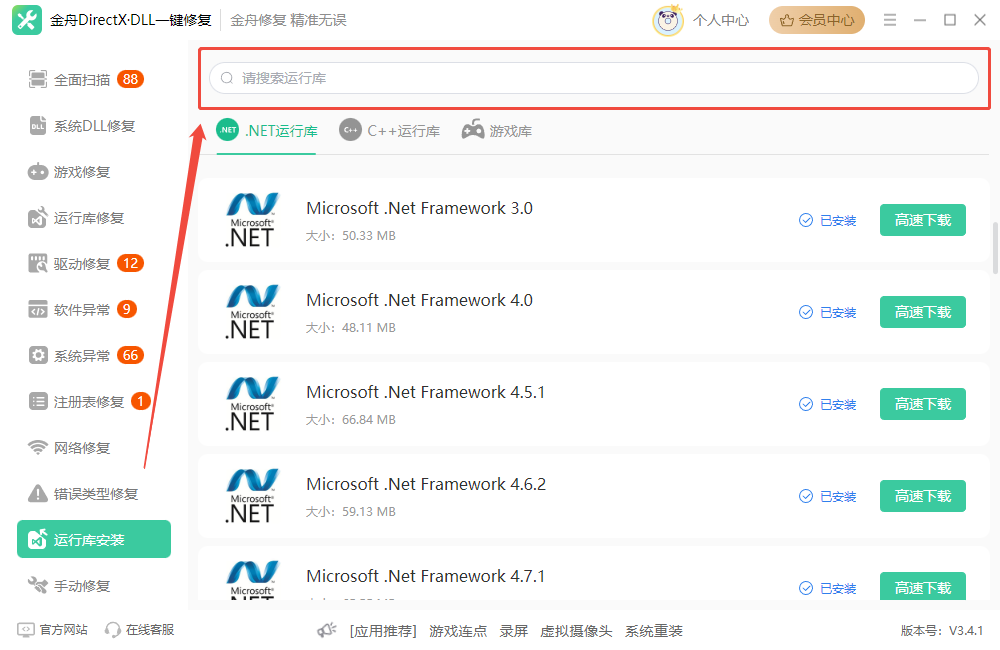The image size is (1000, 650).
Task: Click the version number V3.4.1
Action: tap(966, 631)
